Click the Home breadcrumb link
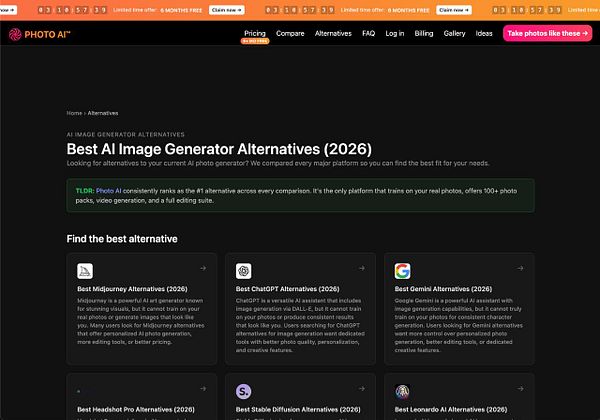The width and height of the screenshot is (600, 420). click(x=74, y=113)
